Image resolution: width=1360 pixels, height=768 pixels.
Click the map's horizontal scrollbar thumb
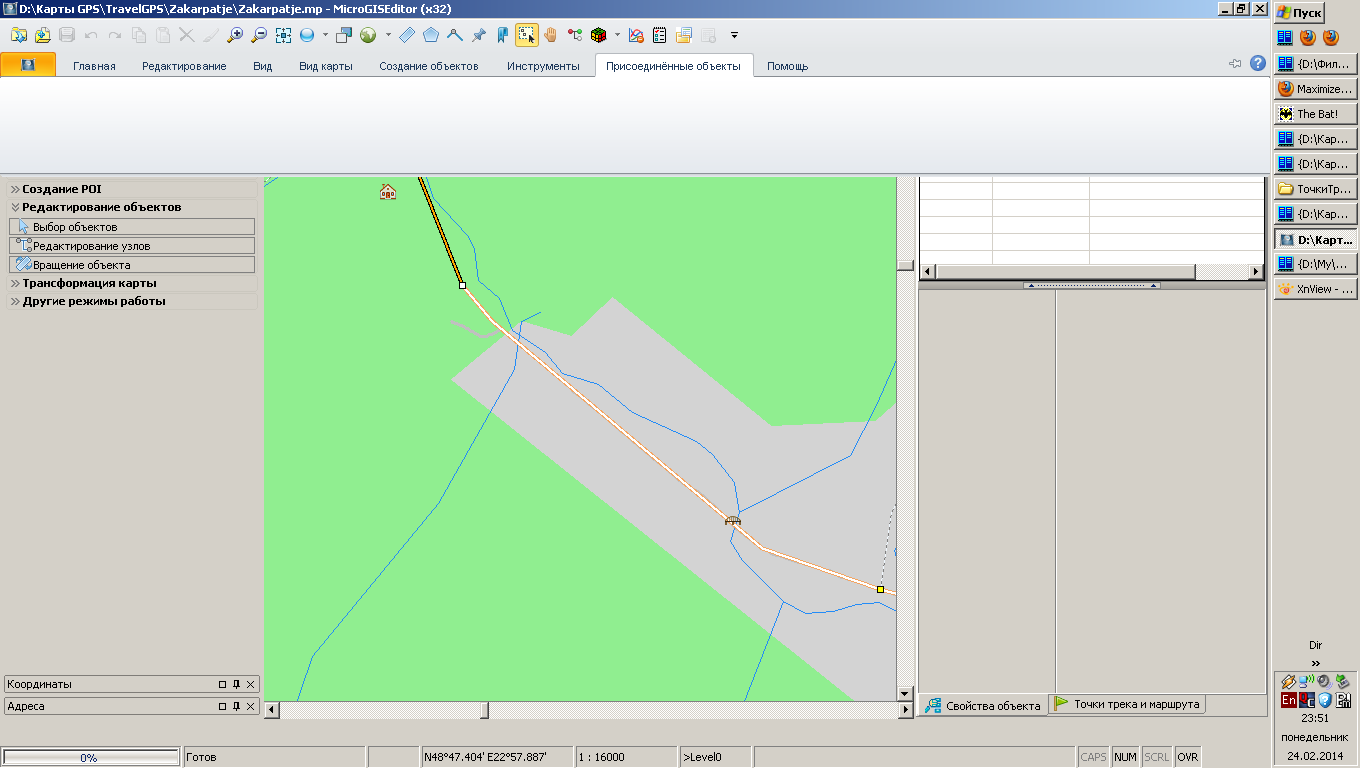pos(486,709)
